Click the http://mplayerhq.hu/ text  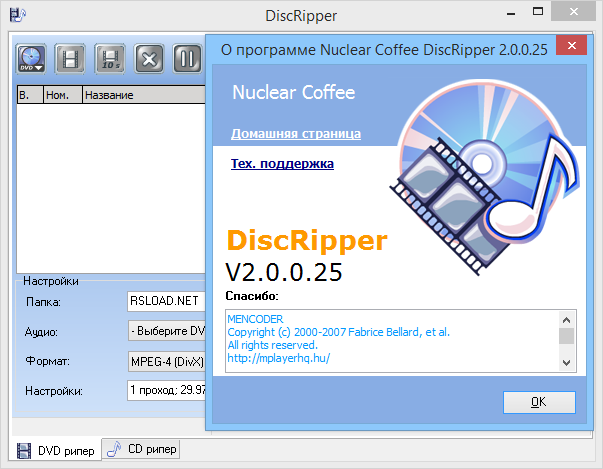tap(278, 358)
